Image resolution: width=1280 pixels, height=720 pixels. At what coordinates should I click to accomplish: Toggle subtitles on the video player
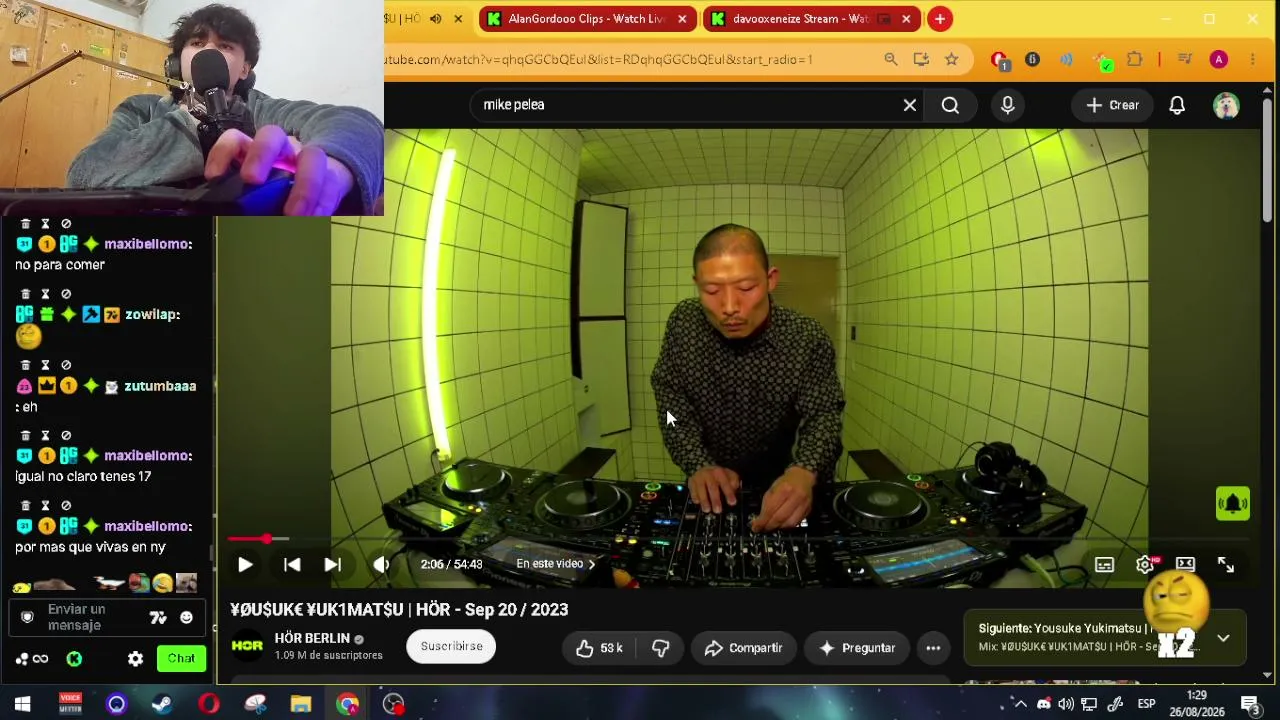click(x=1104, y=565)
